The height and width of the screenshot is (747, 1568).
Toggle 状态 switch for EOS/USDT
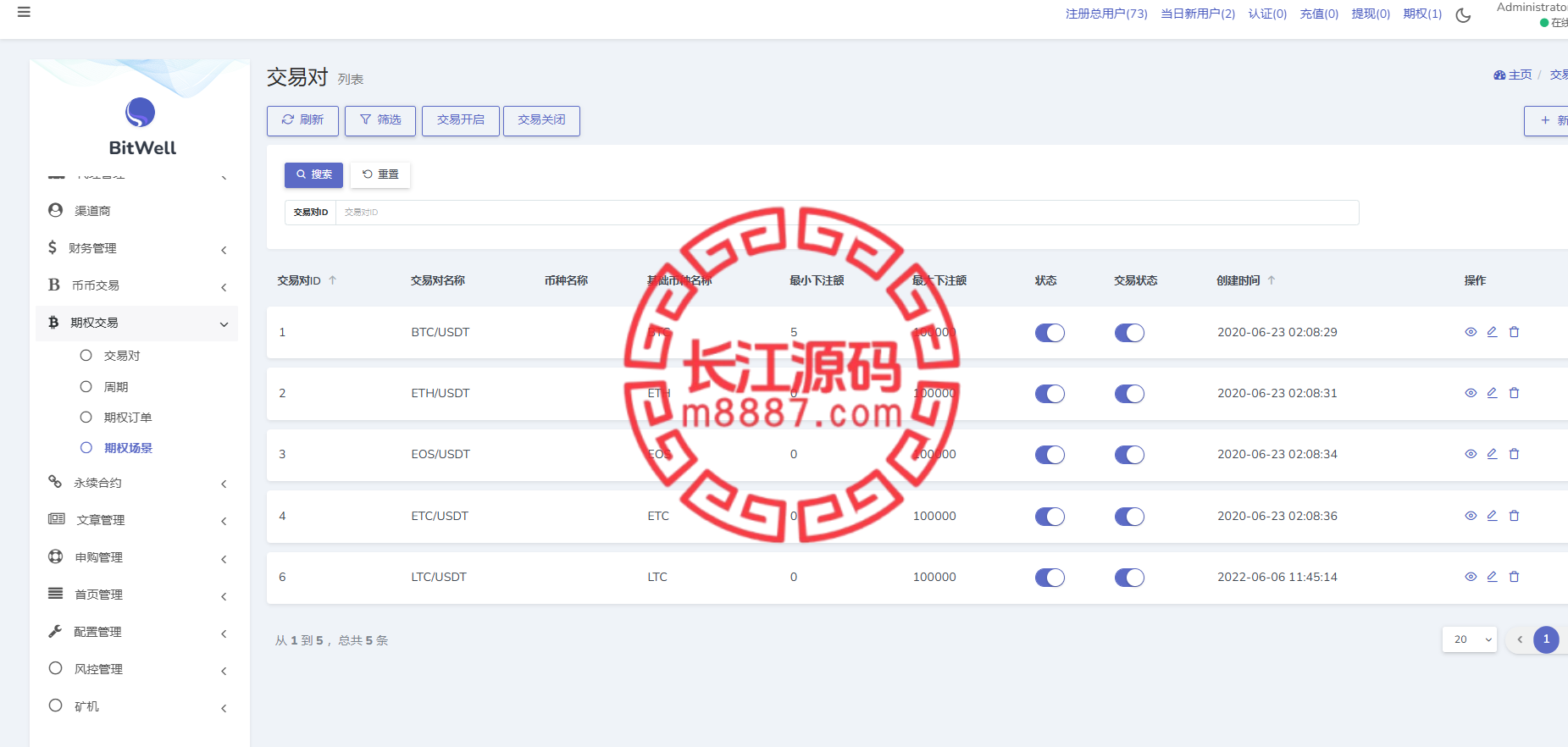coord(1050,455)
